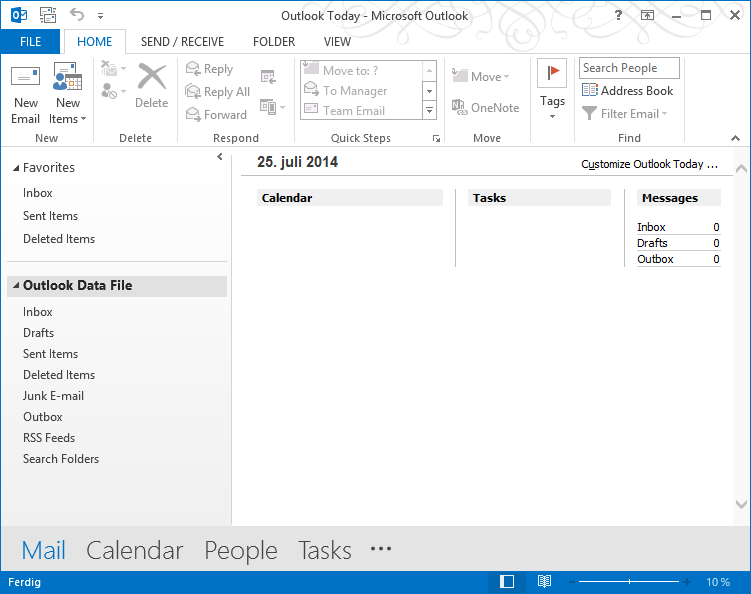751x594 pixels.
Task: Click the Undo quick access icon
Action: pyautogui.click(x=77, y=15)
